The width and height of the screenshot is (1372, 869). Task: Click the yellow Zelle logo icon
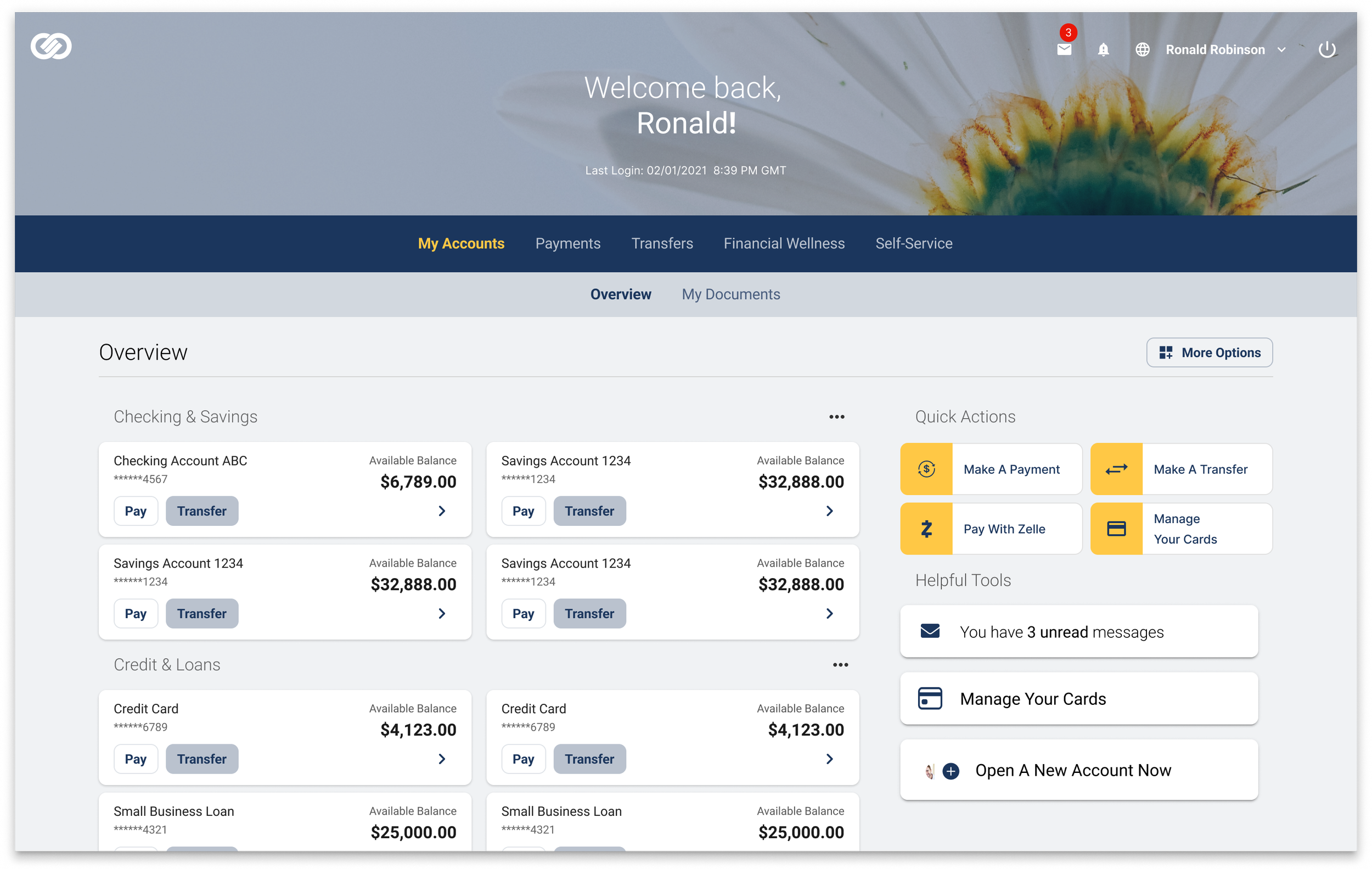[x=926, y=528]
